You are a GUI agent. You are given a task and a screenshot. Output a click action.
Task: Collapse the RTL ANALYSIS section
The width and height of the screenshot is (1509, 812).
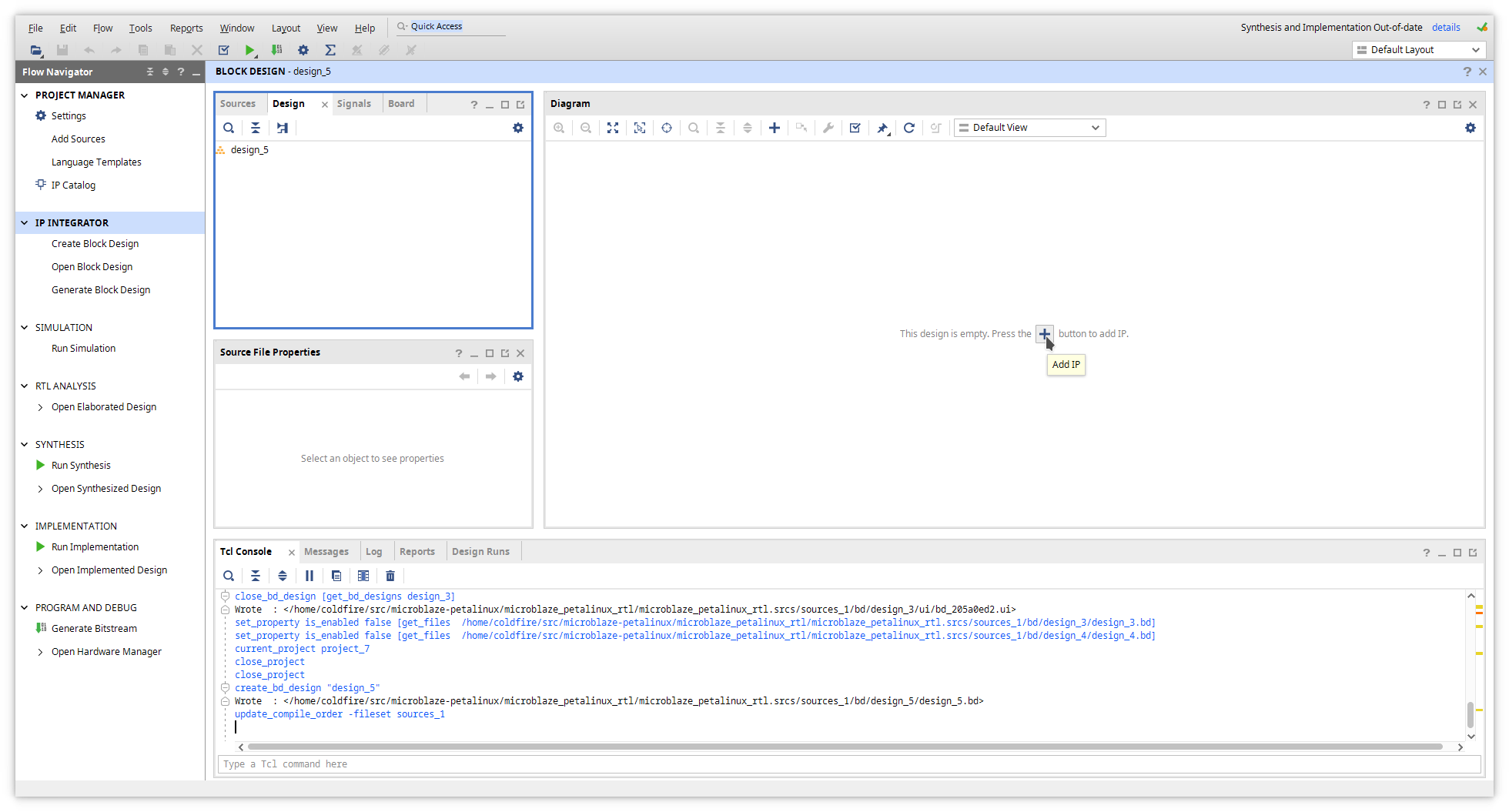(25, 386)
